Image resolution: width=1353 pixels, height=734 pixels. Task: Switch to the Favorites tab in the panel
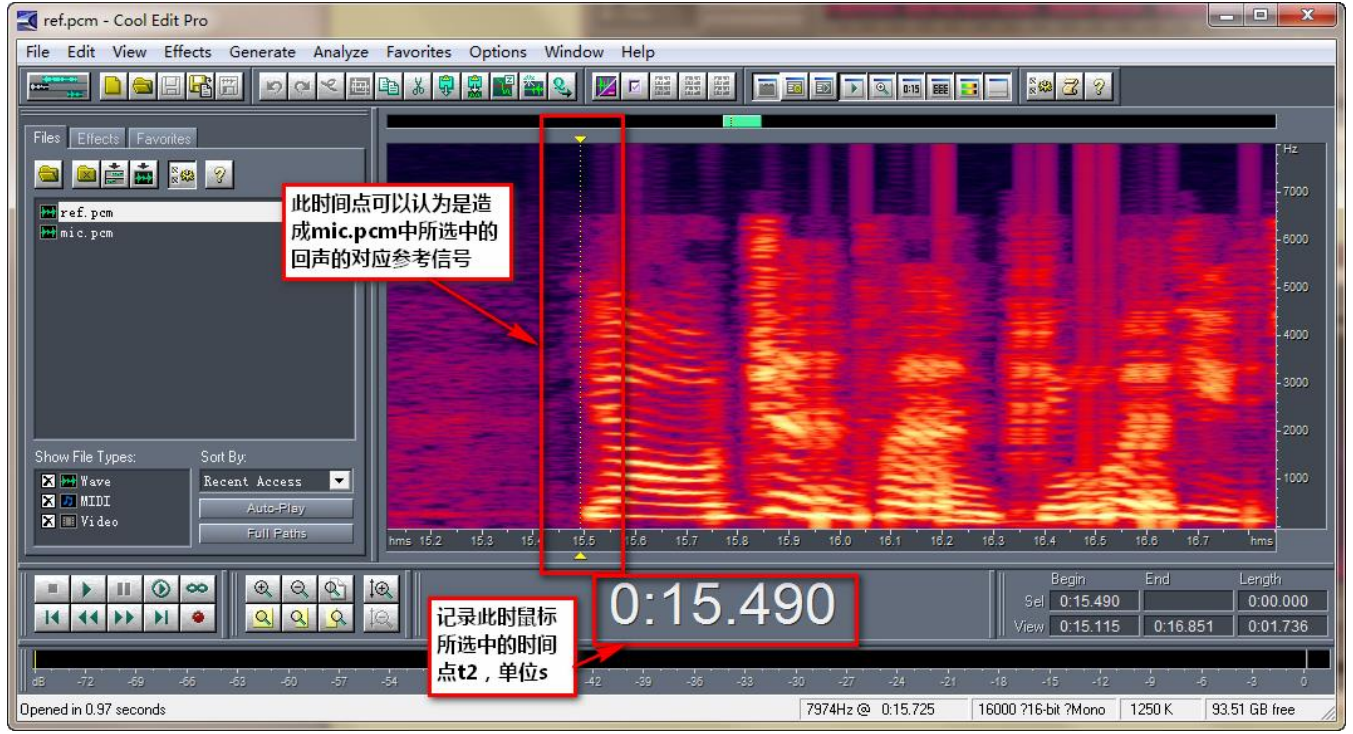click(x=163, y=139)
